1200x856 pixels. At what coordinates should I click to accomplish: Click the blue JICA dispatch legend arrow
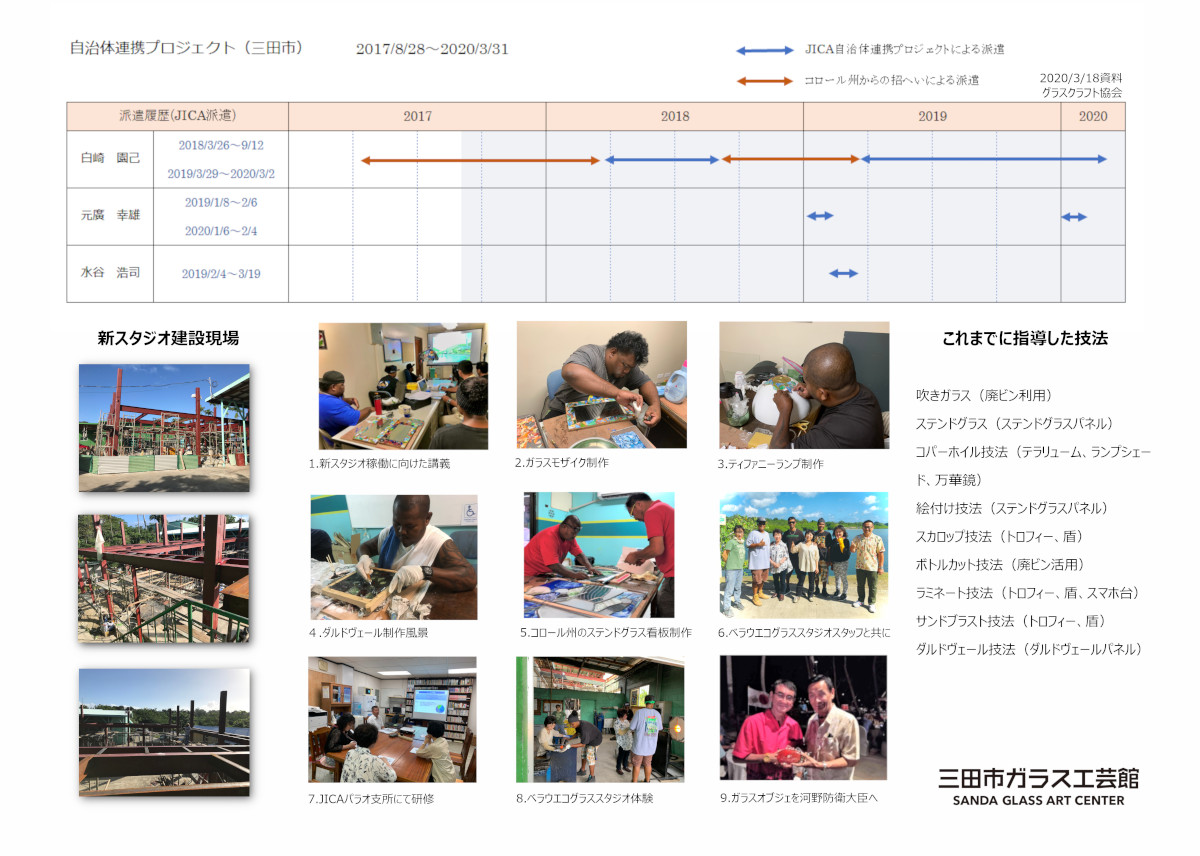[764, 50]
